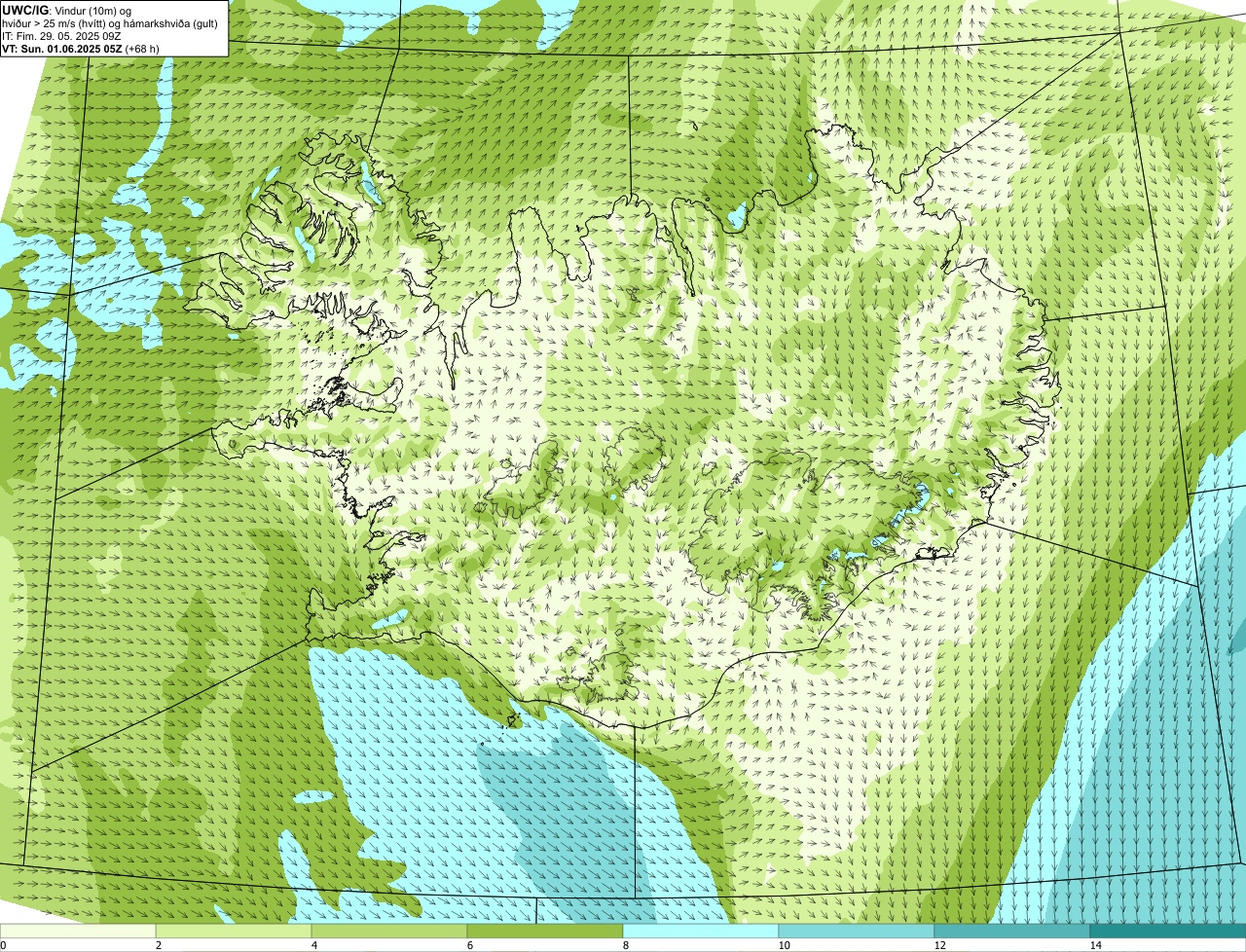The width and height of the screenshot is (1246, 952).
Task: Click the 'IT: Fim. 29. 05. 2025 09Z' line
Action: (x=61, y=36)
